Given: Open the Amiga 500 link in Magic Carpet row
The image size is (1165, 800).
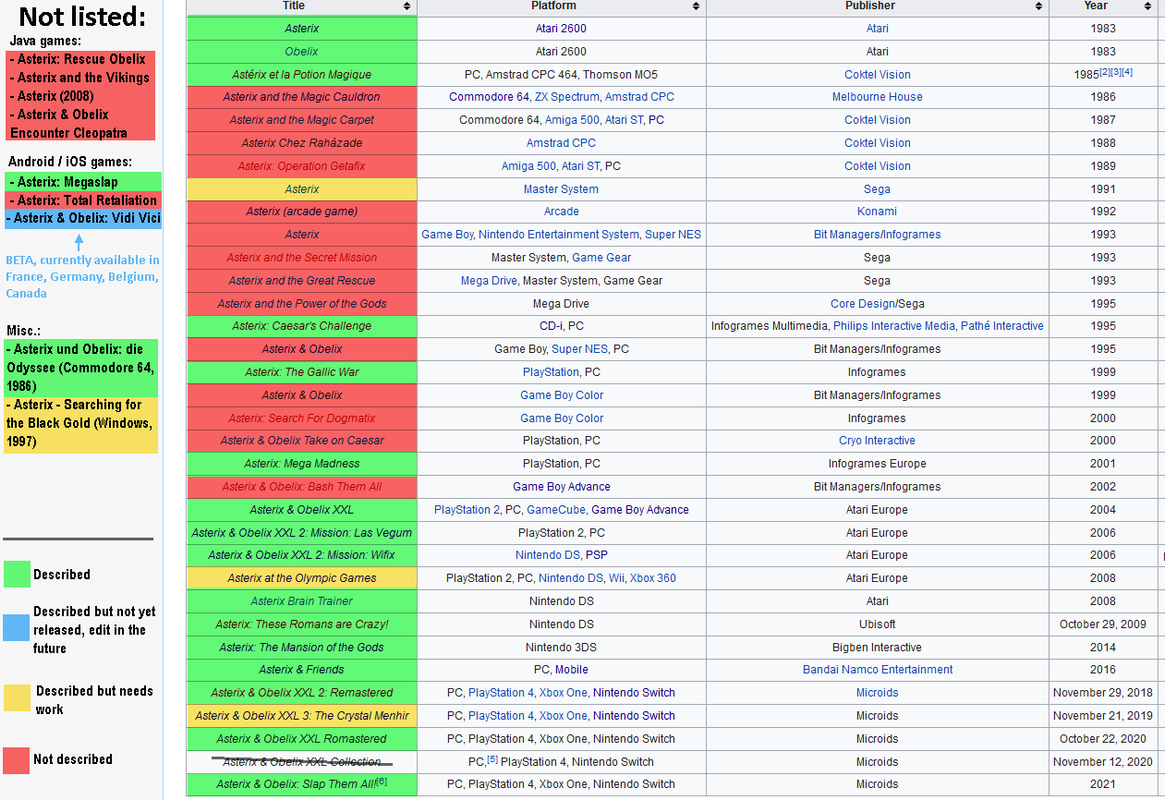Looking at the screenshot, I should (571, 120).
